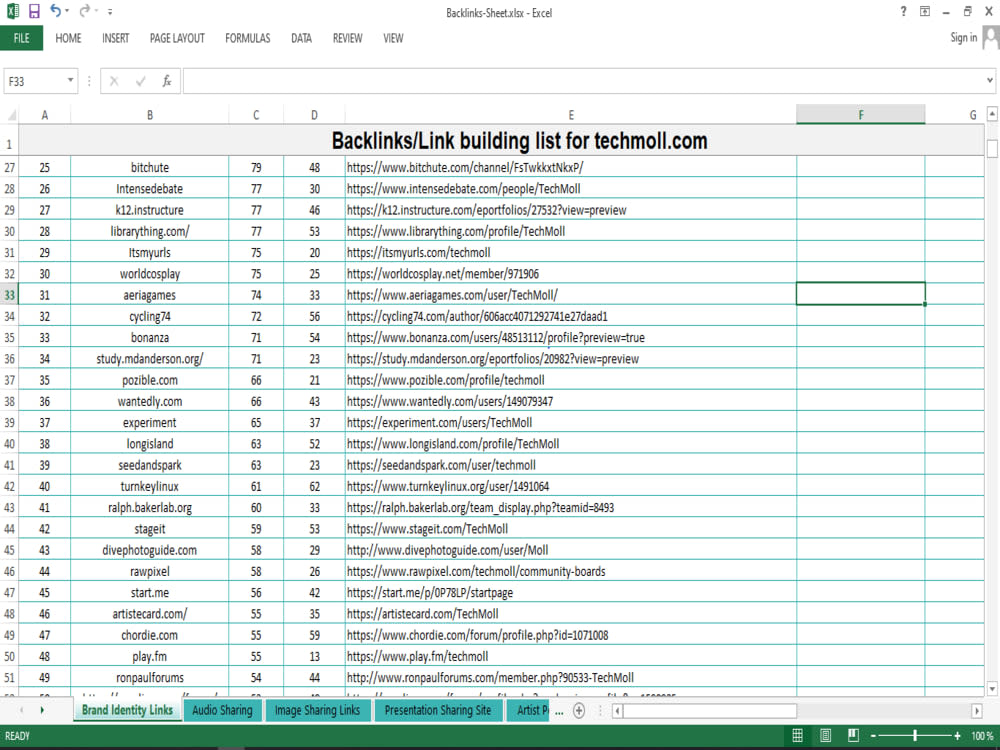Expand the Name Box dropdown arrow
The width and height of the screenshot is (1000, 750).
[x=70, y=81]
